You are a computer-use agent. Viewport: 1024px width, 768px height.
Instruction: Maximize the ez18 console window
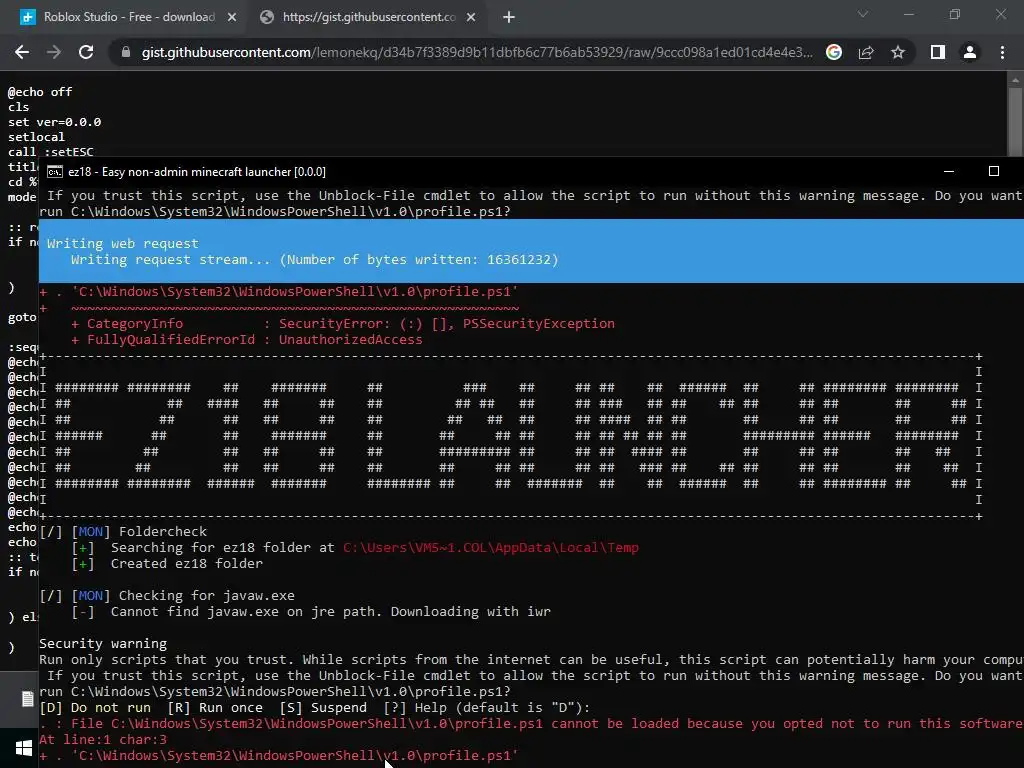click(993, 171)
